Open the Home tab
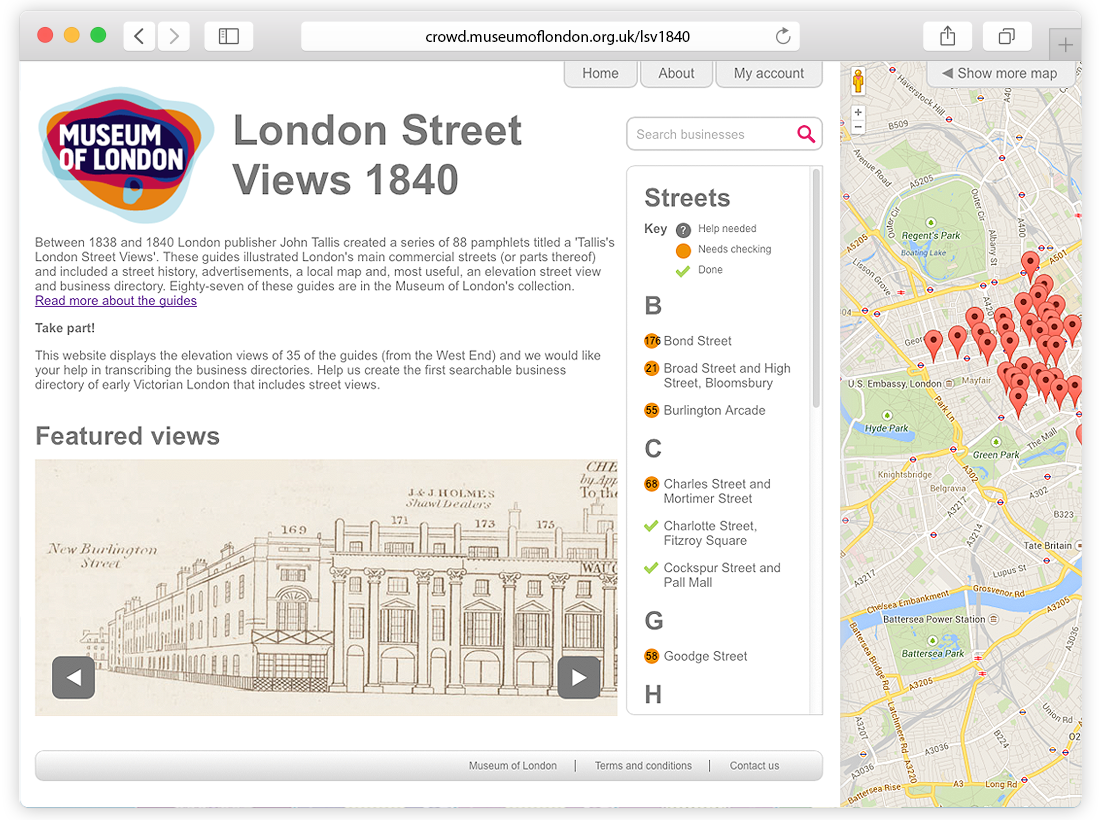 point(601,74)
